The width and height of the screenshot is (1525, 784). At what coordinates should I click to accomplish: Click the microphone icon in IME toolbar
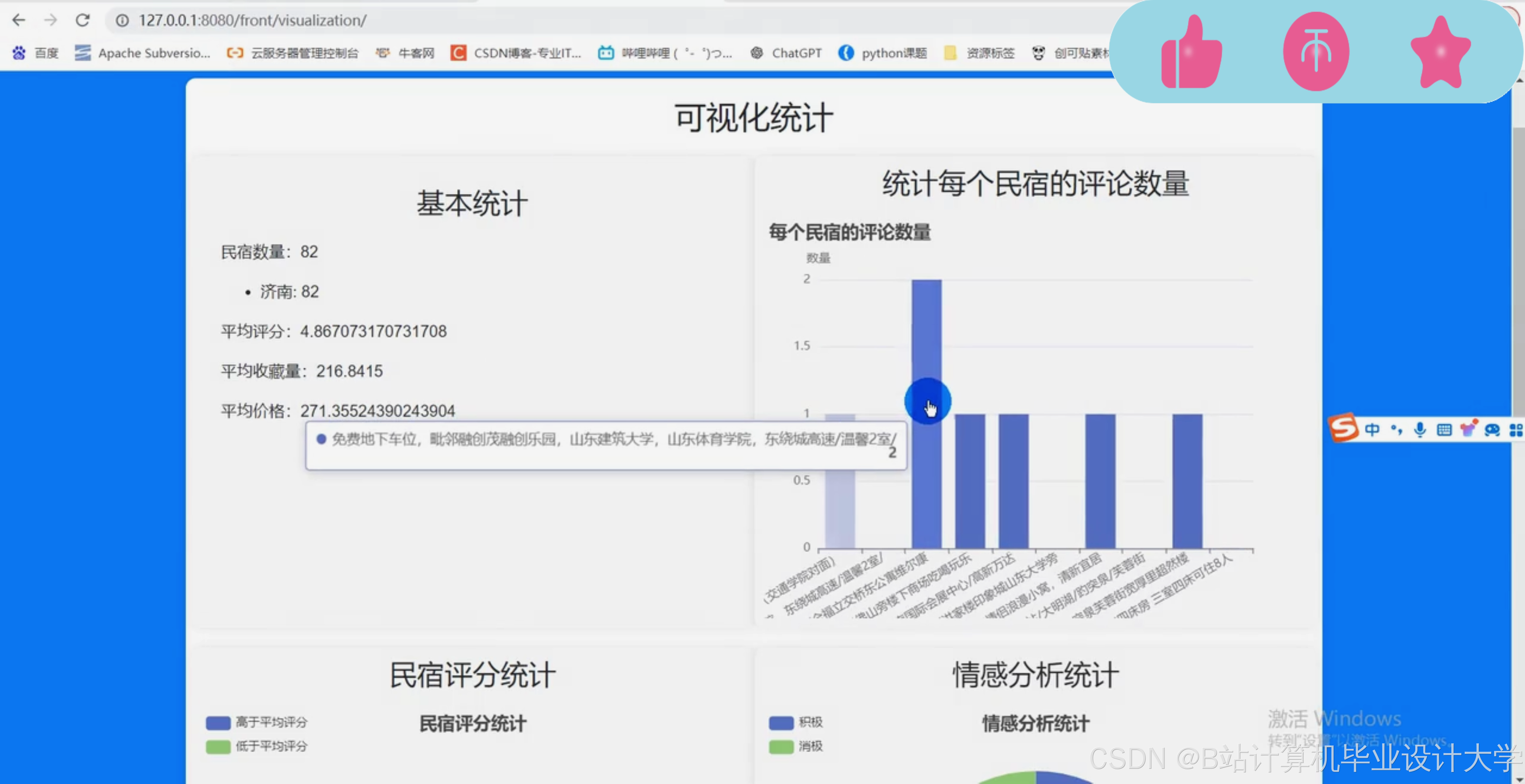click(x=1420, y=430)
